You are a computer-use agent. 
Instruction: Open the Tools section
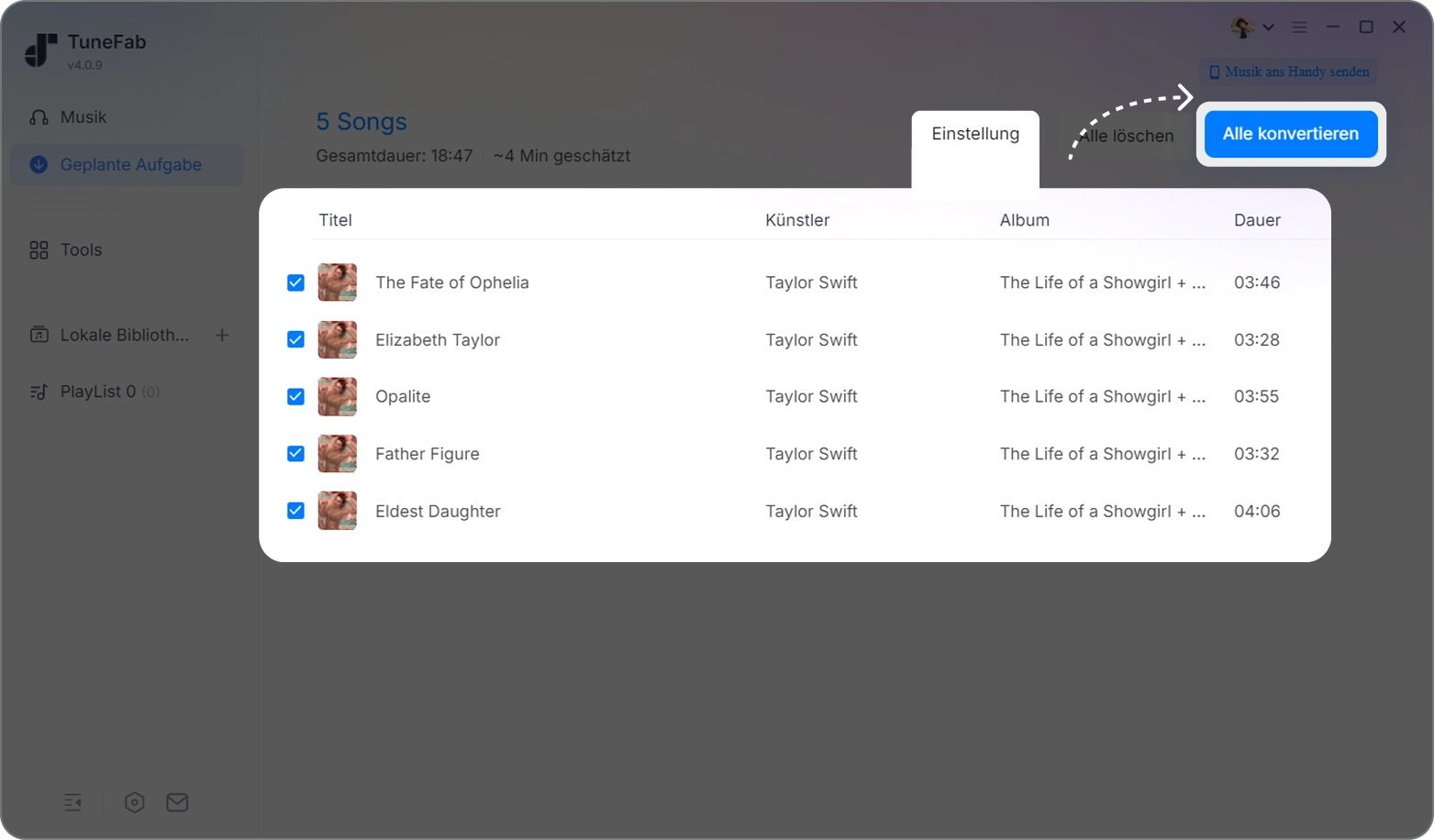click(126, 250)
